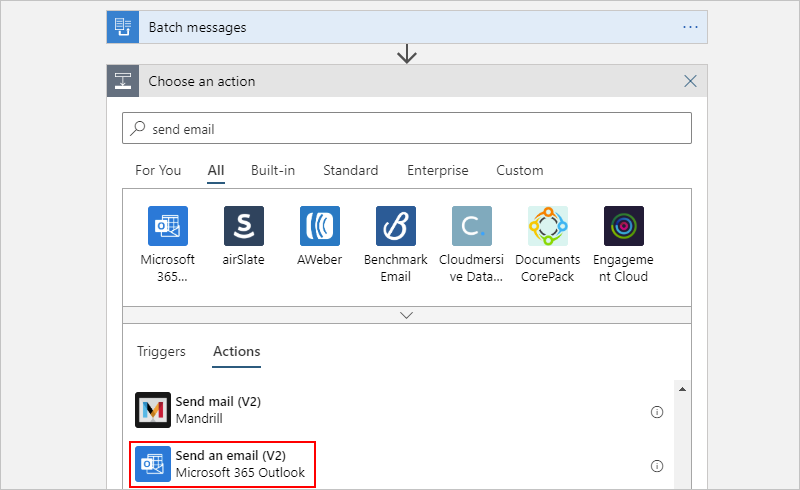The height and width of the screenshot is (490, 800).
Task: Click the Benchmark Email label
Action: click(395, 268)
